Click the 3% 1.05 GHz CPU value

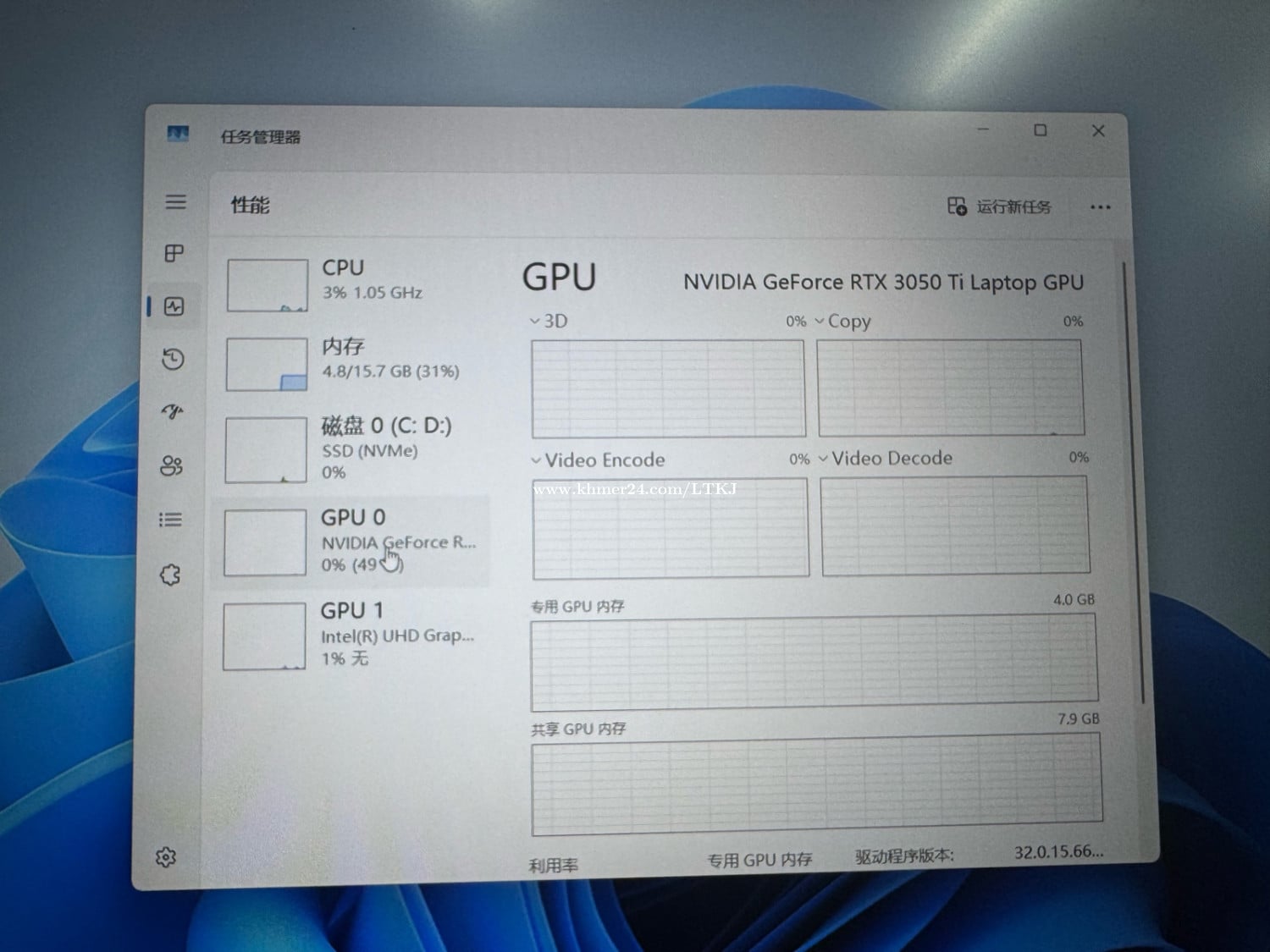tap(372, 293)
